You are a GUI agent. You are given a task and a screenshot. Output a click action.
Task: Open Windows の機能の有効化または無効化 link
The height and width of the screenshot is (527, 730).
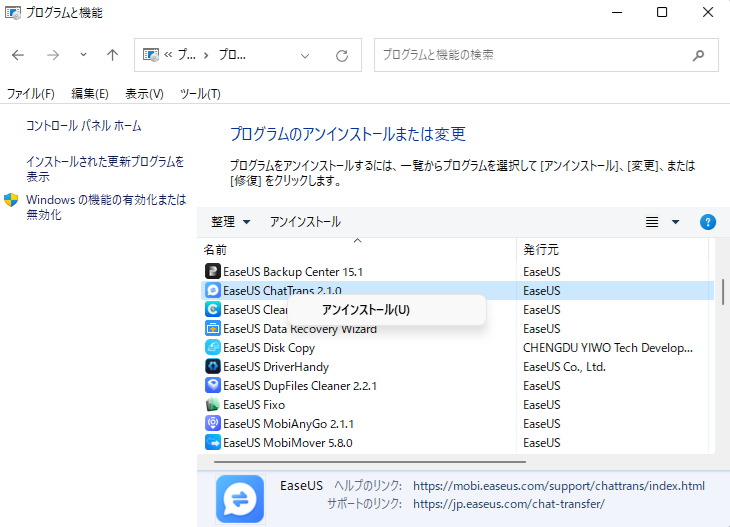click(106, 207)
